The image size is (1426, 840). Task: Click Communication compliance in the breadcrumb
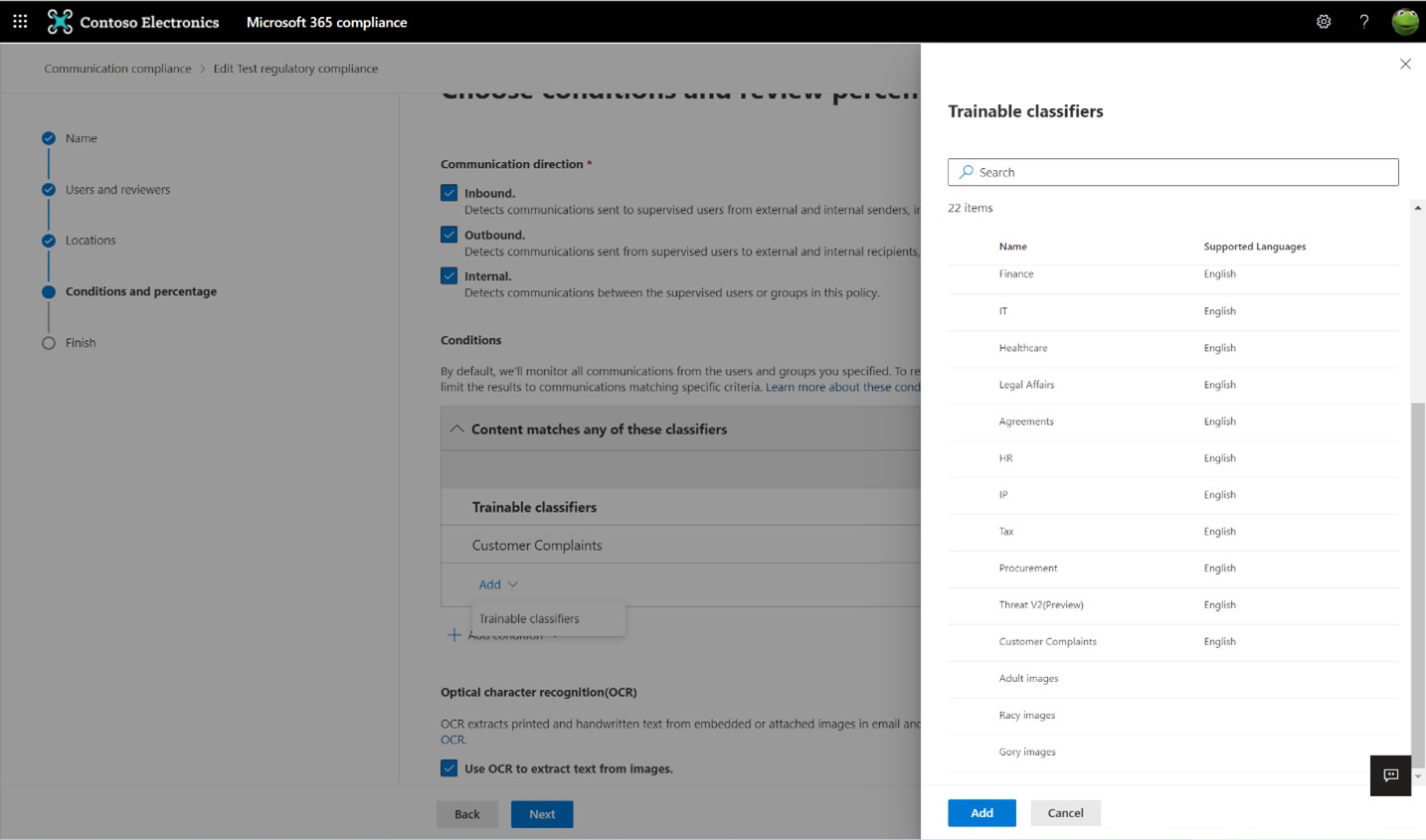[117, 68]
